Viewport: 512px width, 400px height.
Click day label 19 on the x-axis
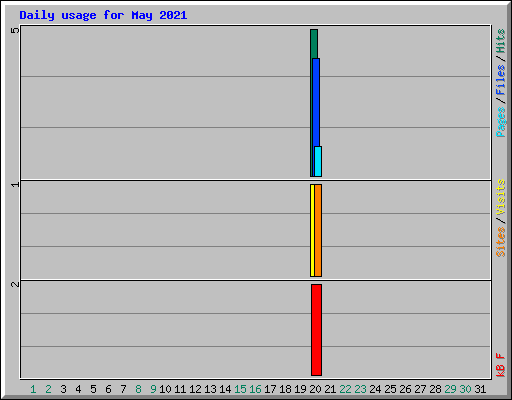click(x=300, y=389)
